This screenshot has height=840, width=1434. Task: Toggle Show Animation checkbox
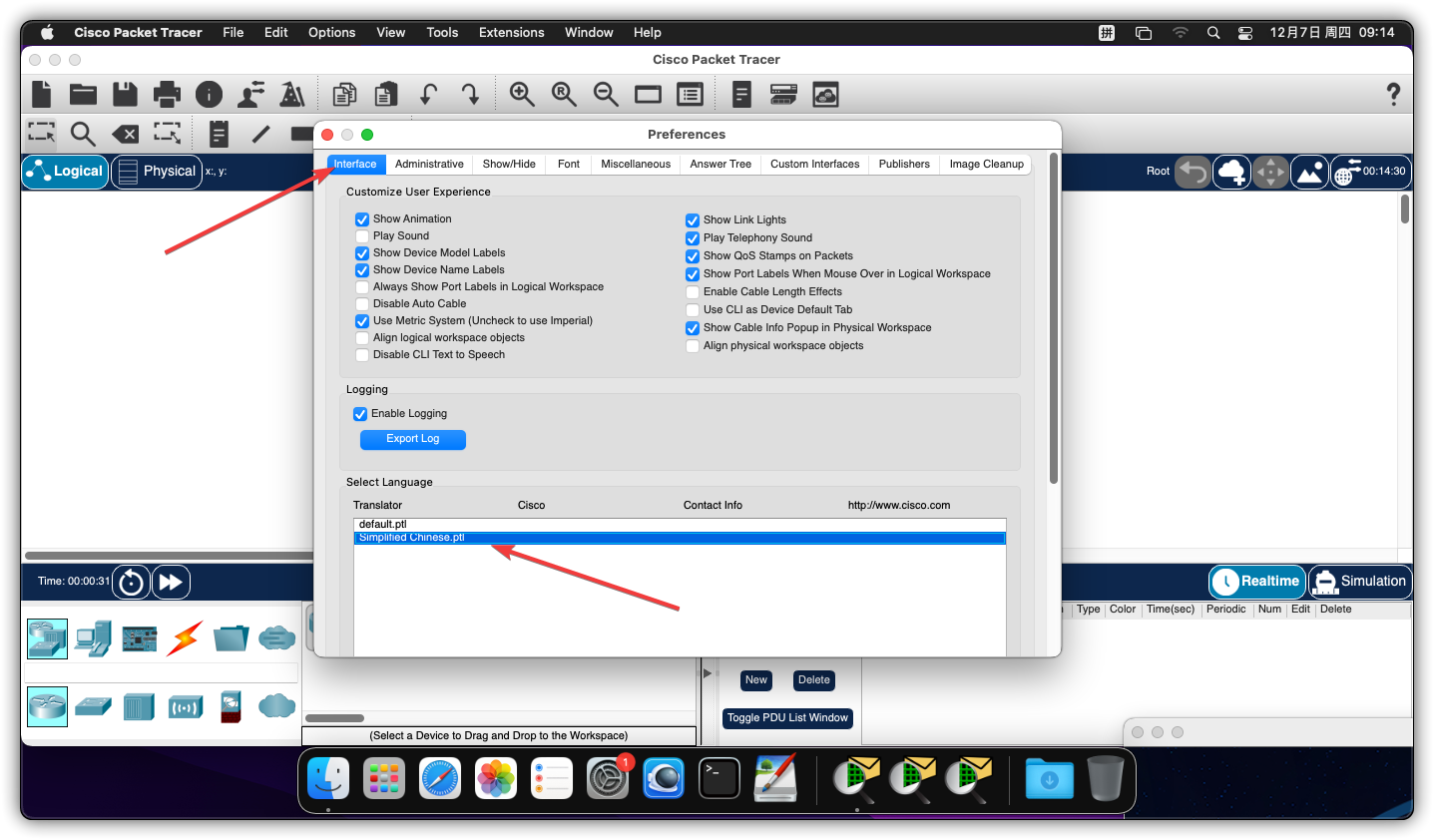pyautogui.click(x=362, y=219)
